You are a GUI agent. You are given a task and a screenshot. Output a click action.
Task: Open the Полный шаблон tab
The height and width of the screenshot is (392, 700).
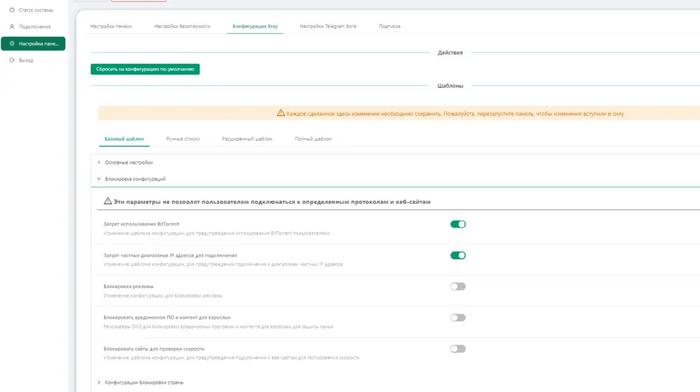313,139
